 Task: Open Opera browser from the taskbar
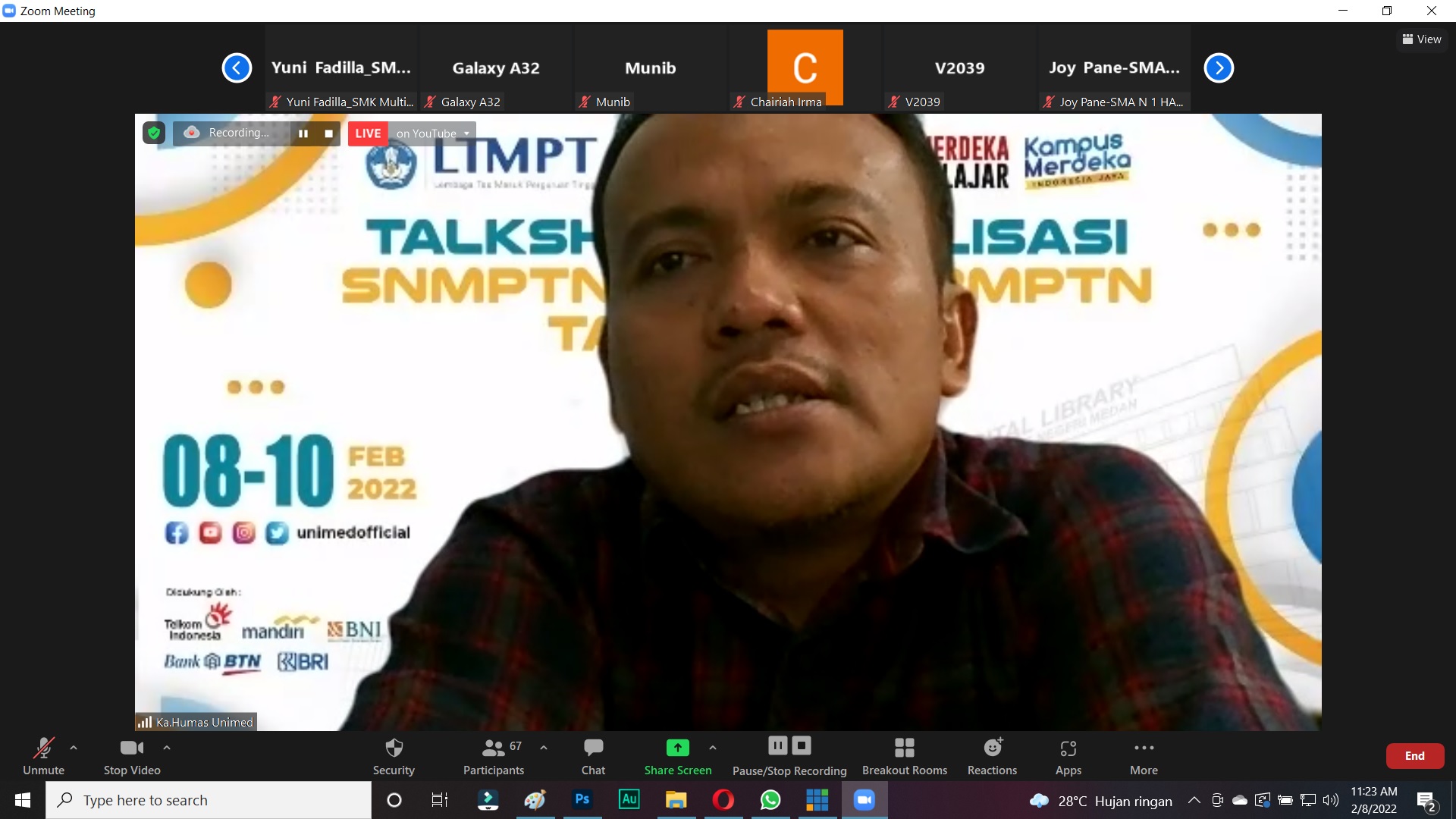click(723, 800)
